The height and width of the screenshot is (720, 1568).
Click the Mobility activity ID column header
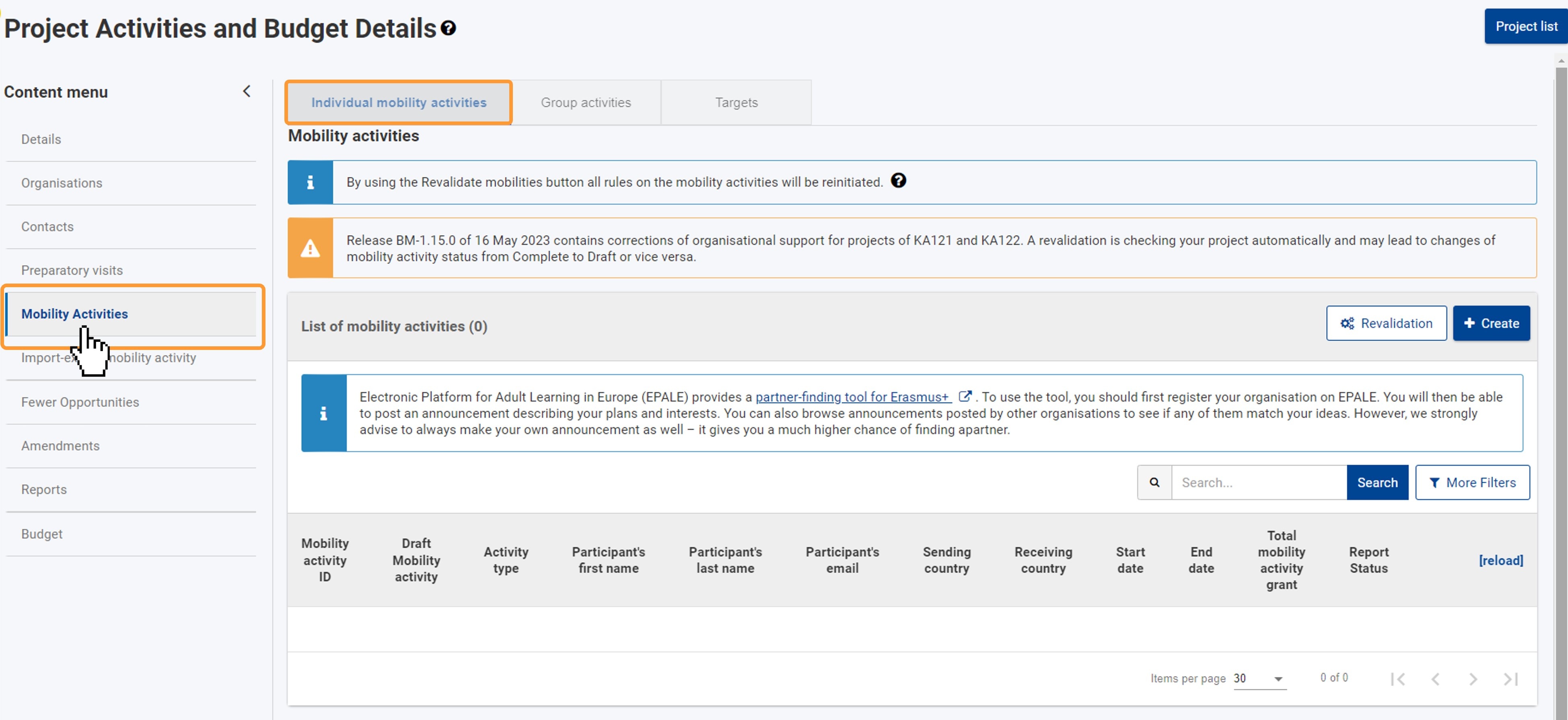(x=325, y=560)
